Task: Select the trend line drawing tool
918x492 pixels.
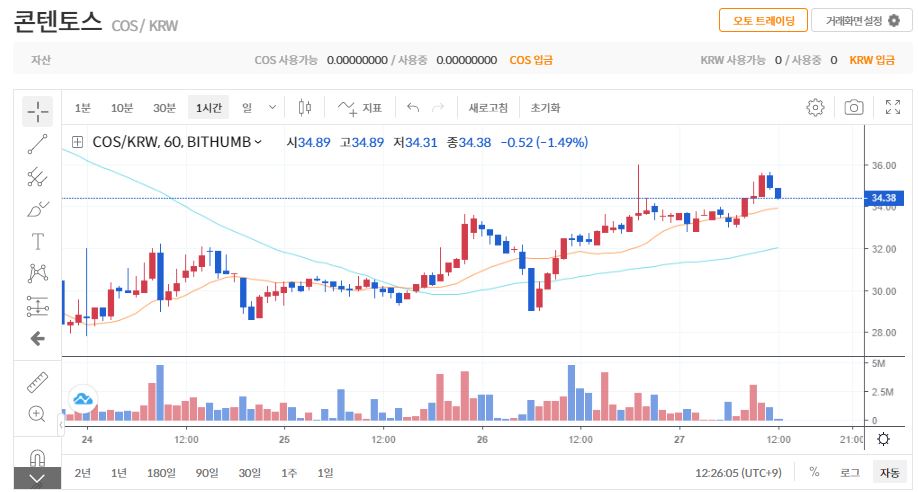Action: (37, 144)
